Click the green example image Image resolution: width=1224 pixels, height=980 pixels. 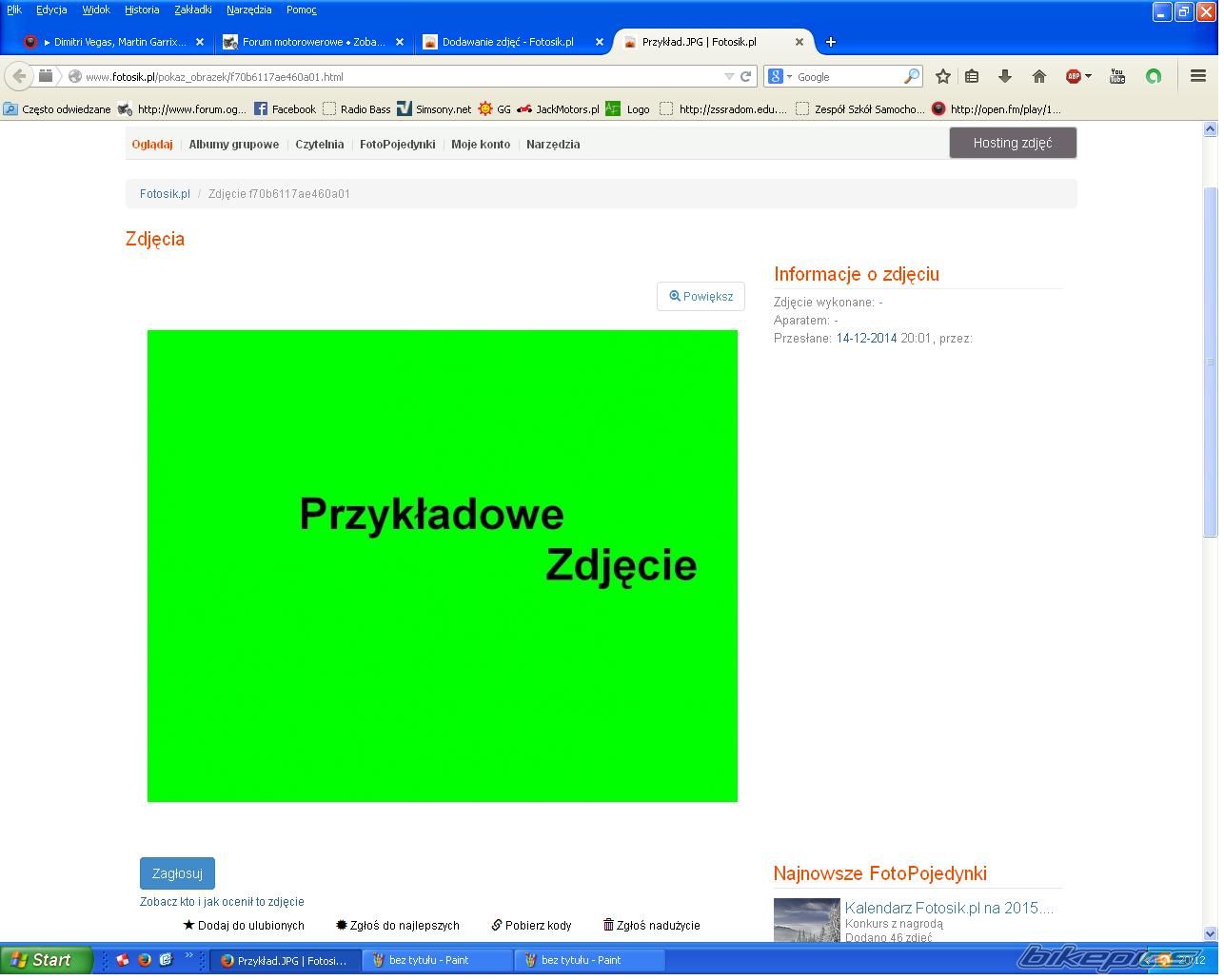[x=442, y=565]
